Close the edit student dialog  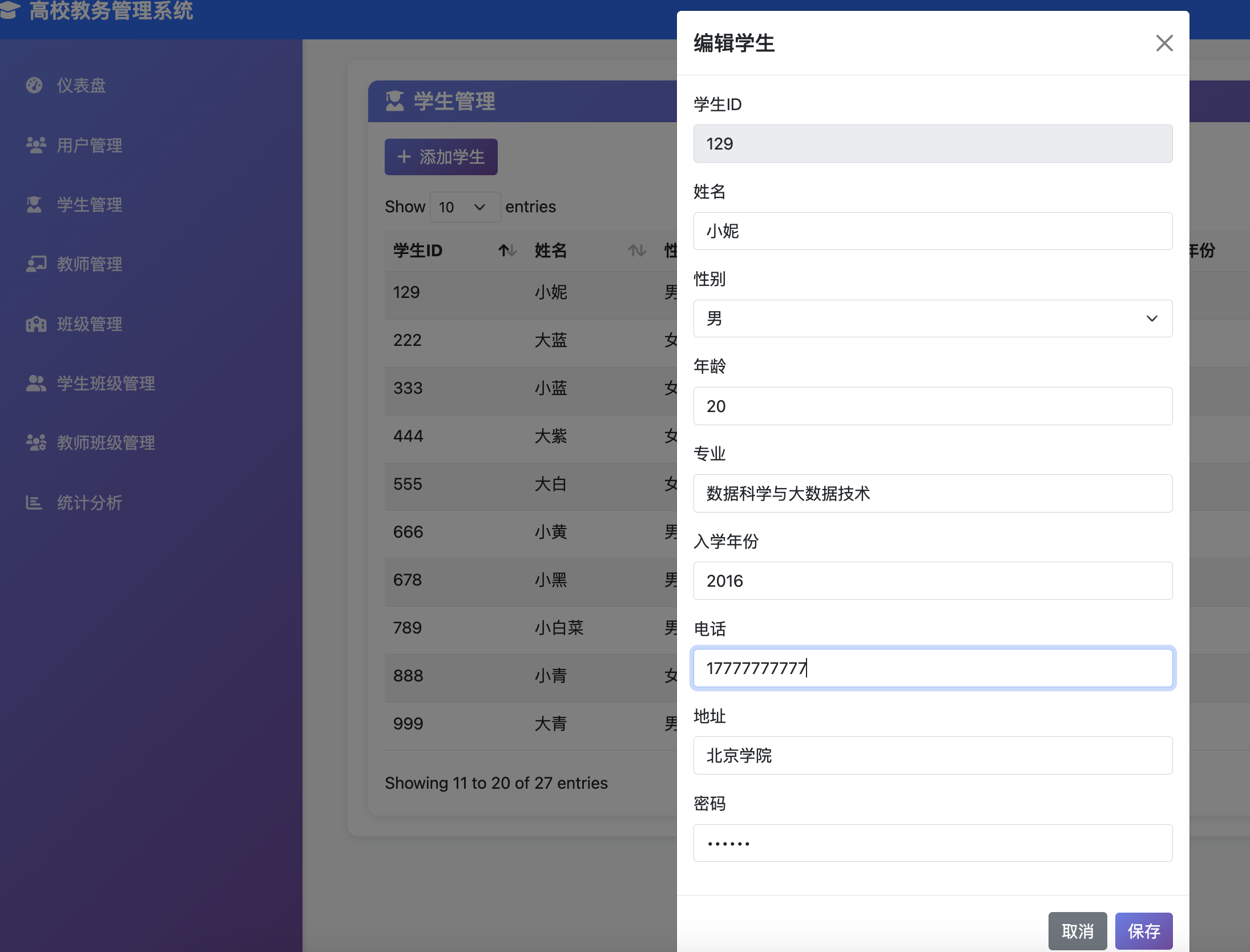pyautogui.click(x=1164, y=43)
